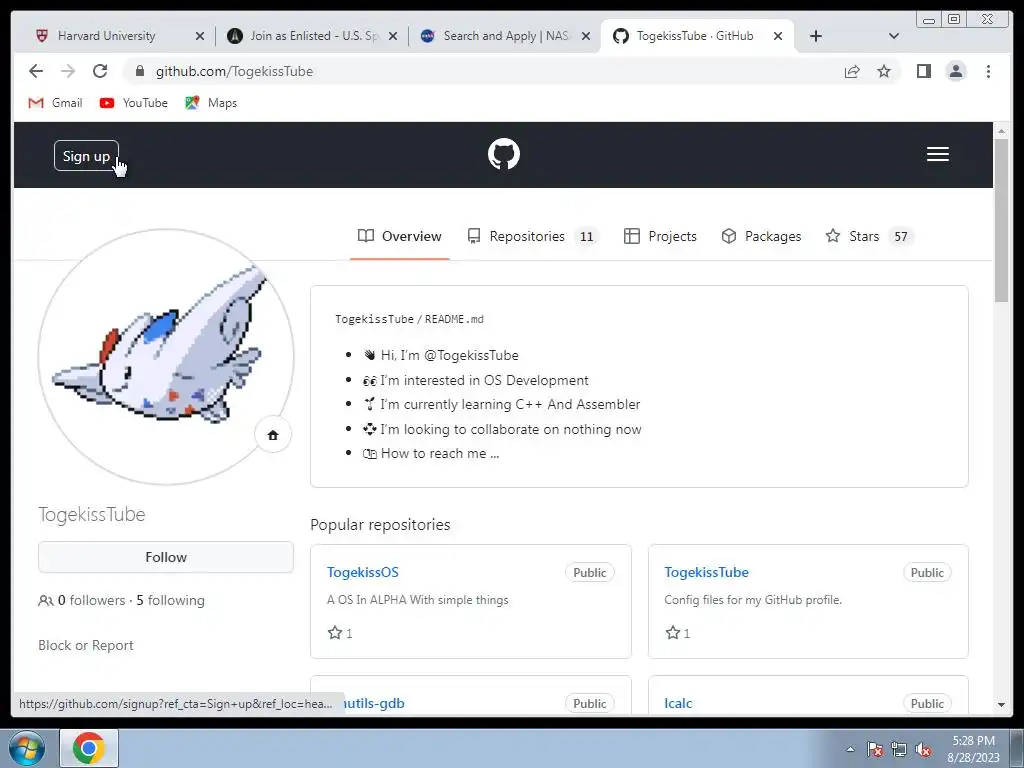Toggle the Chrome side panel icon
1024x768 pixels.
(x=923, y=71)
